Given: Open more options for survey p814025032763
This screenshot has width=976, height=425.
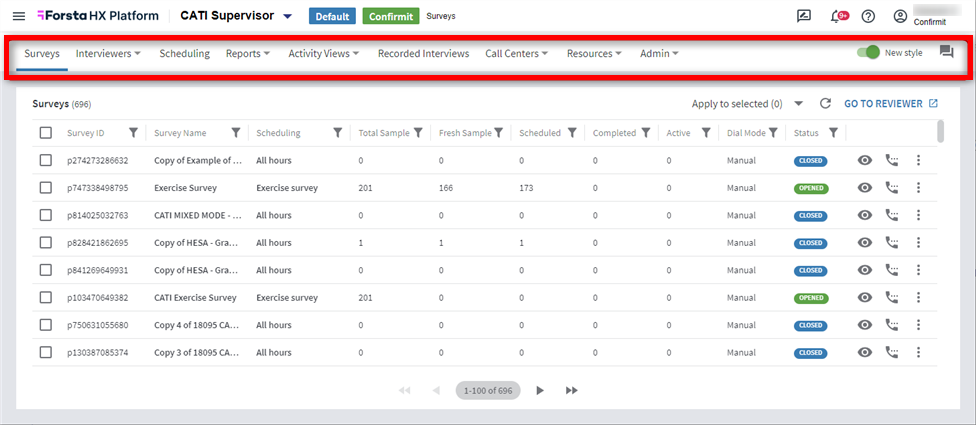Looking at the screenshot, I should click(x=918, y=215).
